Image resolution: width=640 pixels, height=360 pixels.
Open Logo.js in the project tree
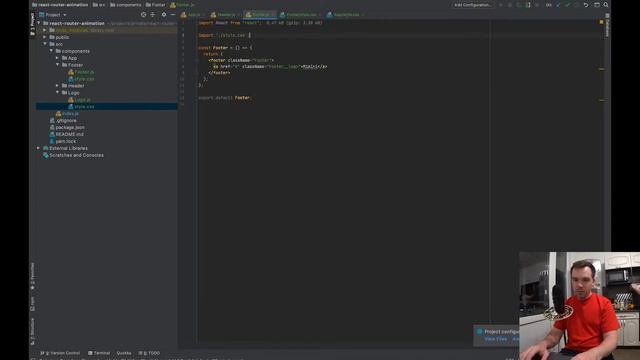pos(80,100)
